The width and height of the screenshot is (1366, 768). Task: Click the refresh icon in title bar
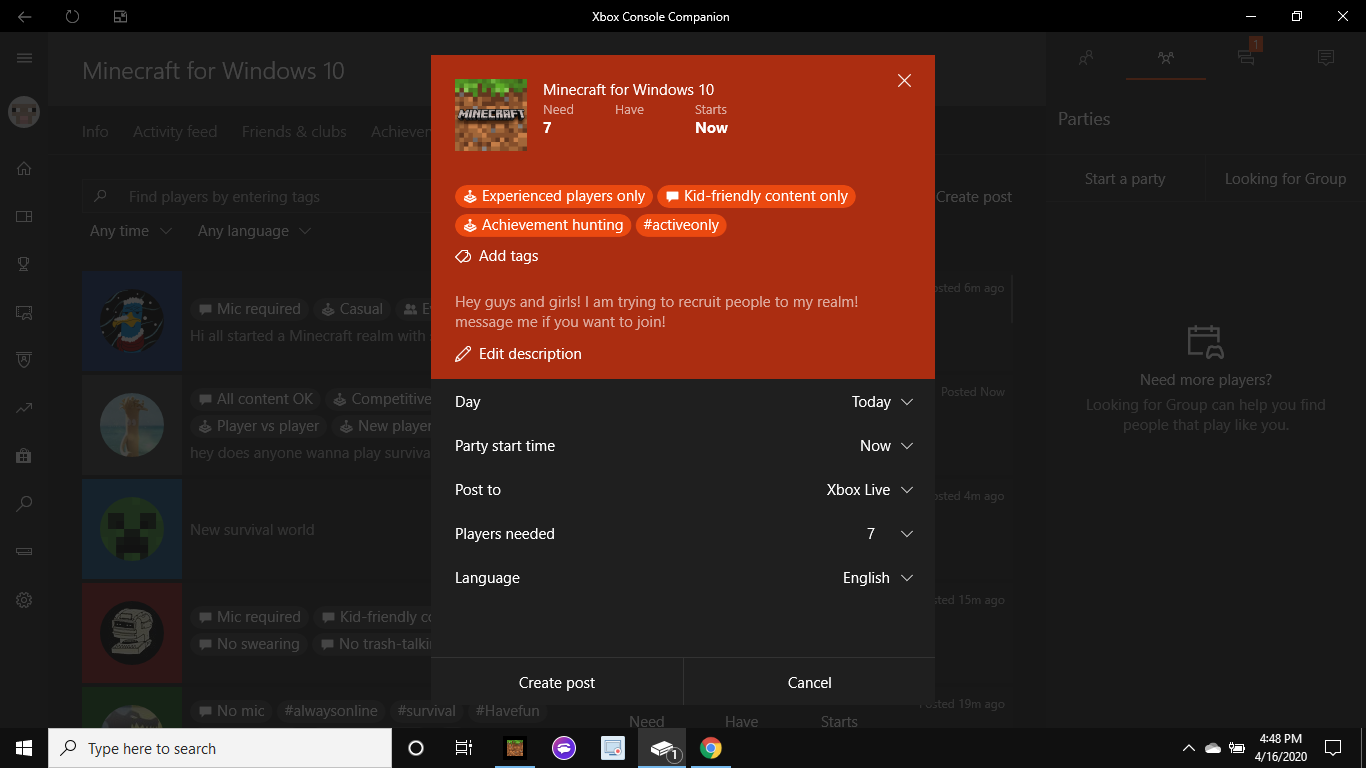coord(72,17)
